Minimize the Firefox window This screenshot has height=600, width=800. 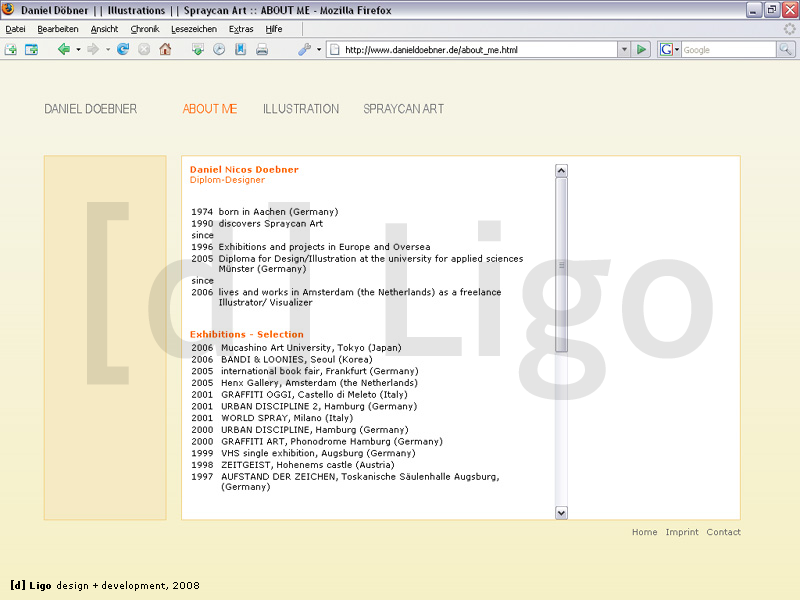coord(754,10)
